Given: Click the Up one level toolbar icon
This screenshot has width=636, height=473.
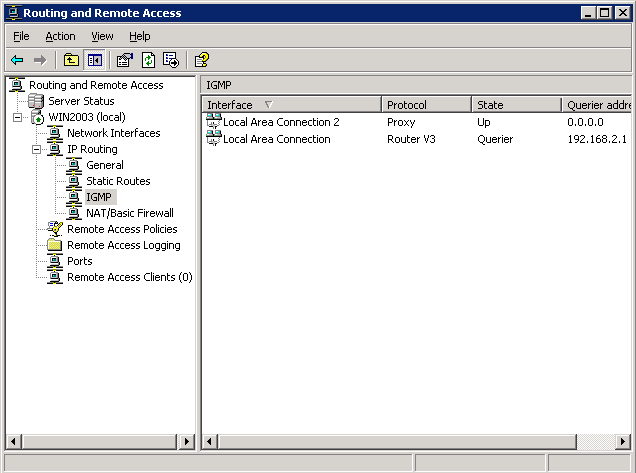Looking at the screenshot, I should [x=72, y=60].
